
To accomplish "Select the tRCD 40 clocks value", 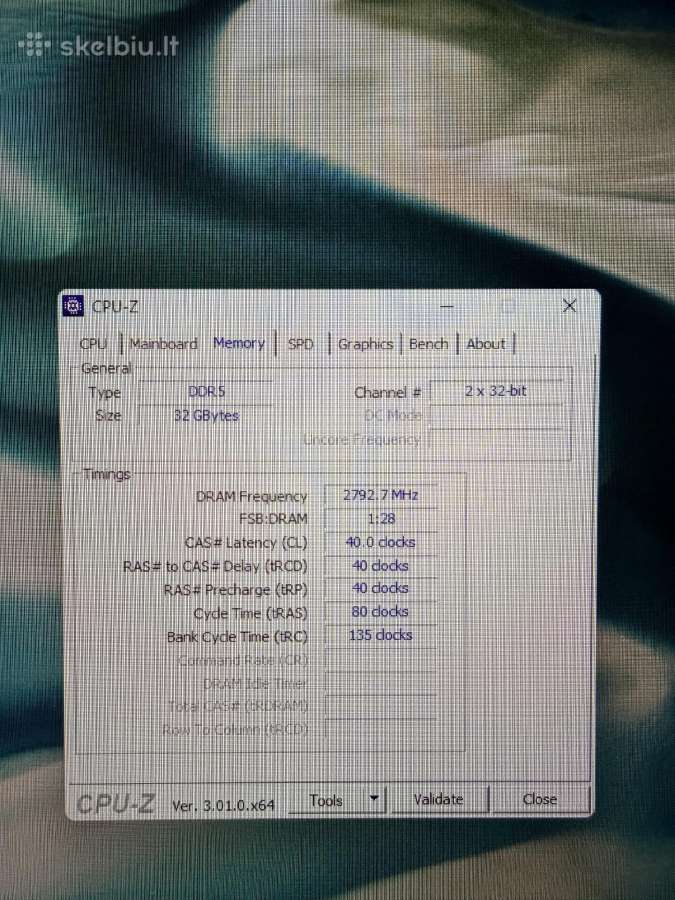I will click(x=381, y=565).
